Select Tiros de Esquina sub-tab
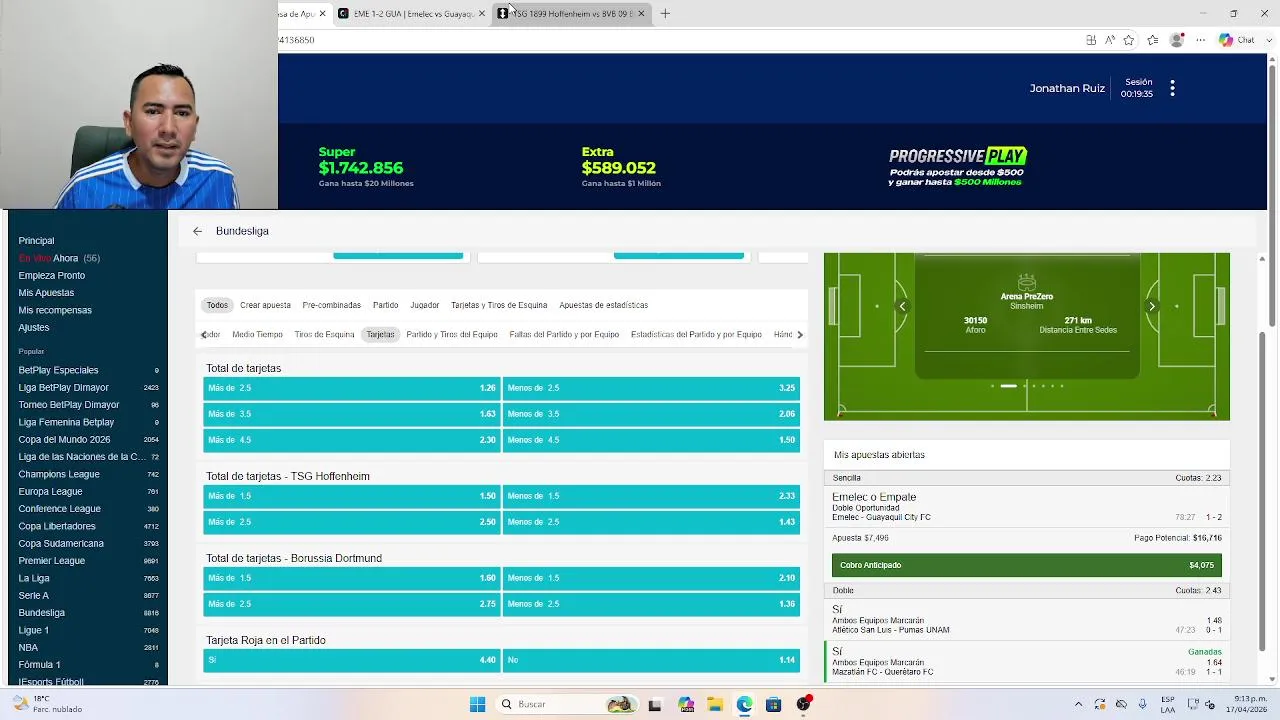The image size is (1280, 720). (324, 334)
